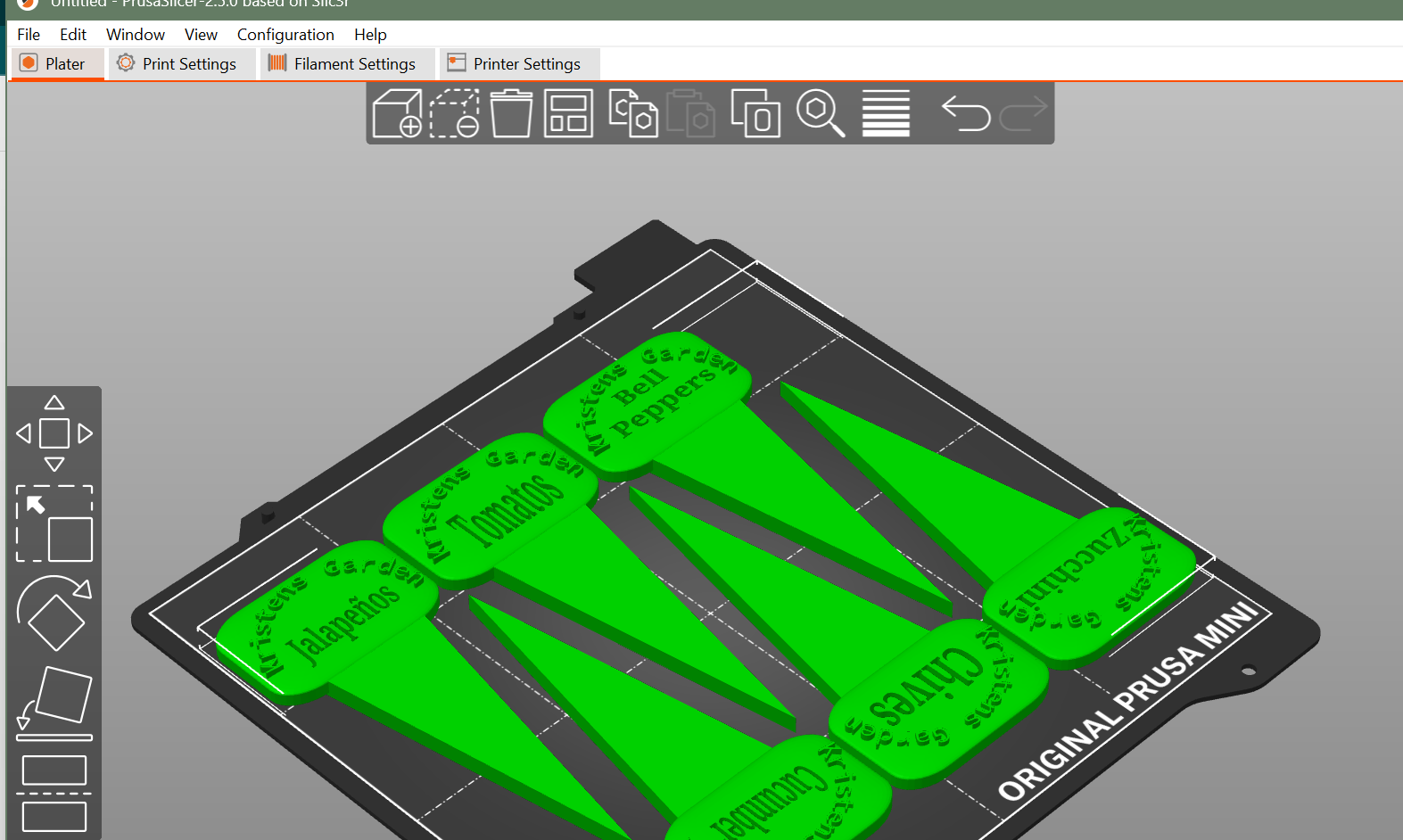Click the Undo arrow icon

[966, 113]
